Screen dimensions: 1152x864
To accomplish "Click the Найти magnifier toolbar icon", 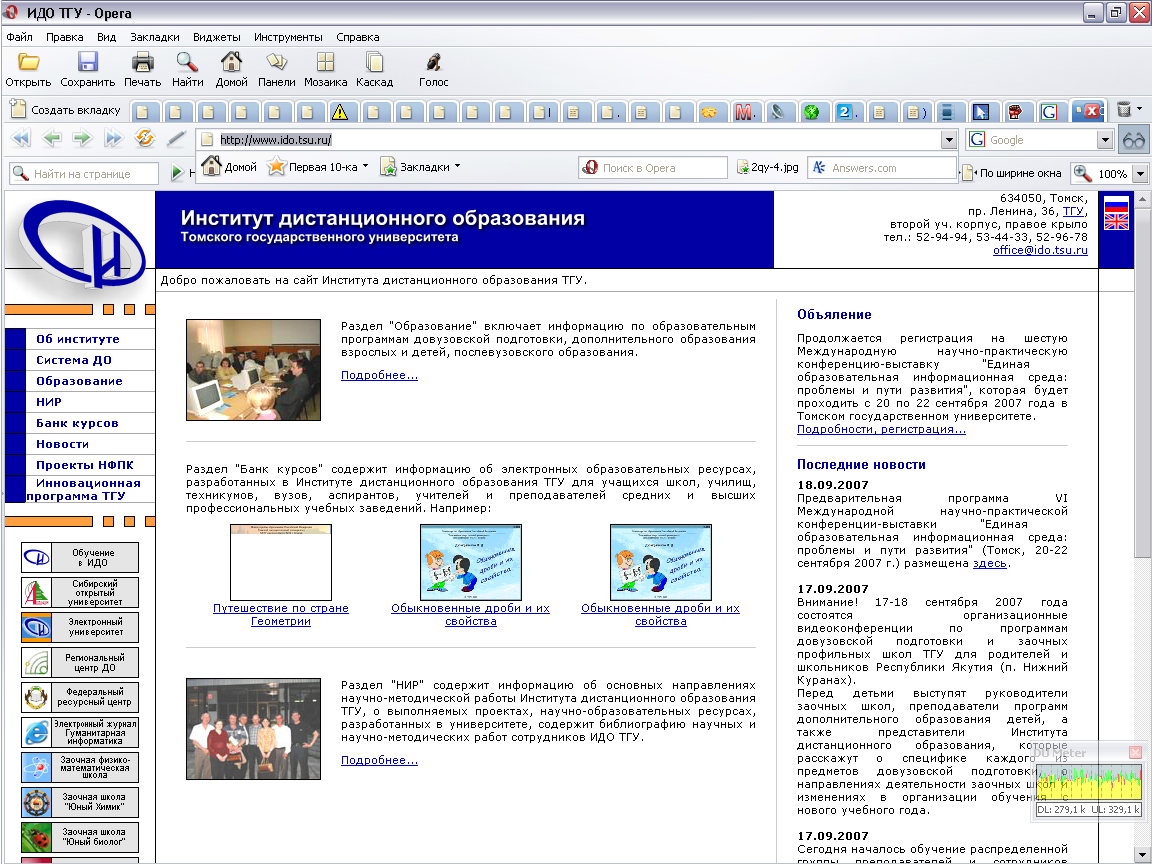I will click(187, 62).
